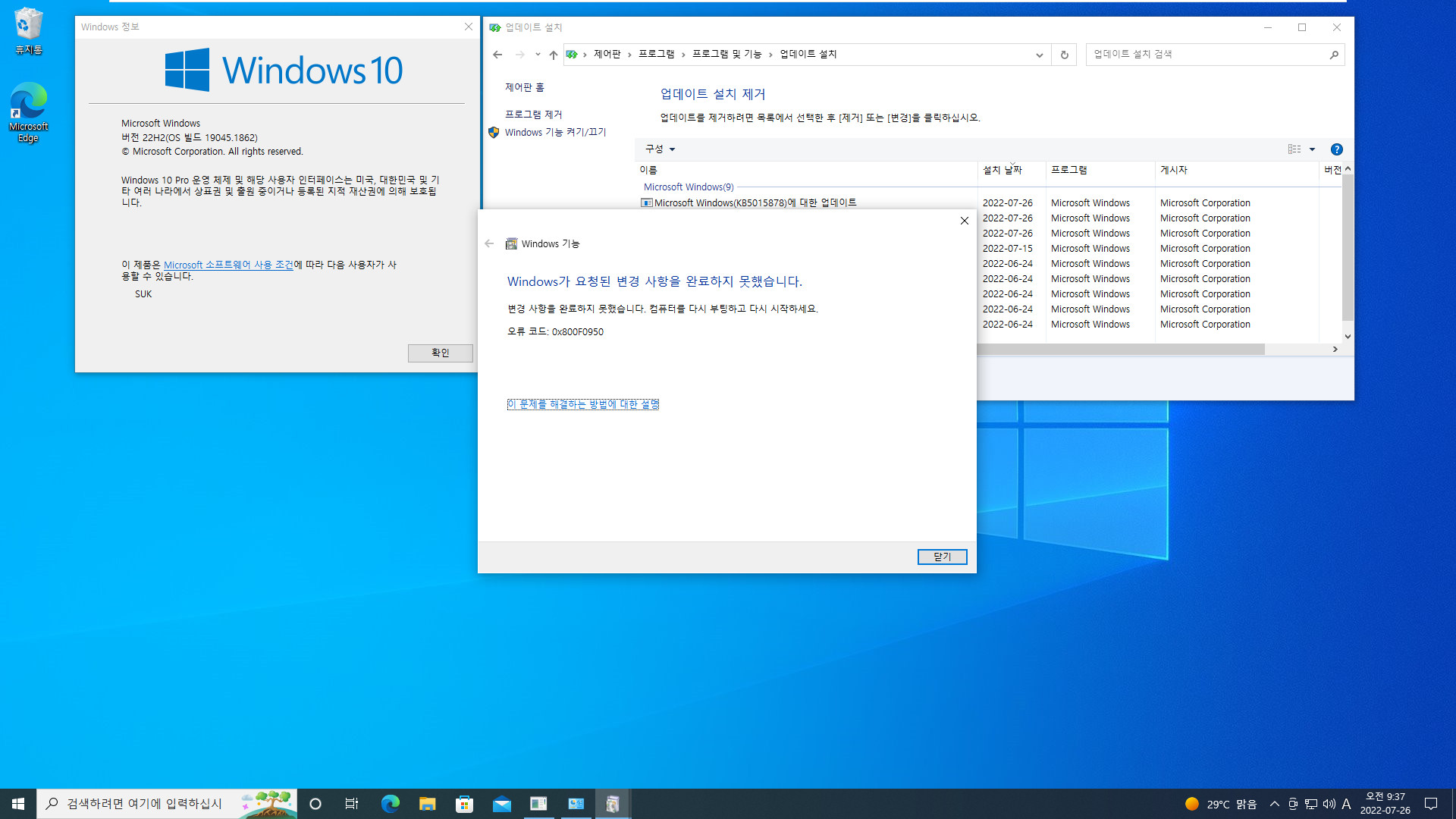Toggle IME input mode A indicator
The width and height of the screenshot is (1456, 819).
tap(1347, 804)
